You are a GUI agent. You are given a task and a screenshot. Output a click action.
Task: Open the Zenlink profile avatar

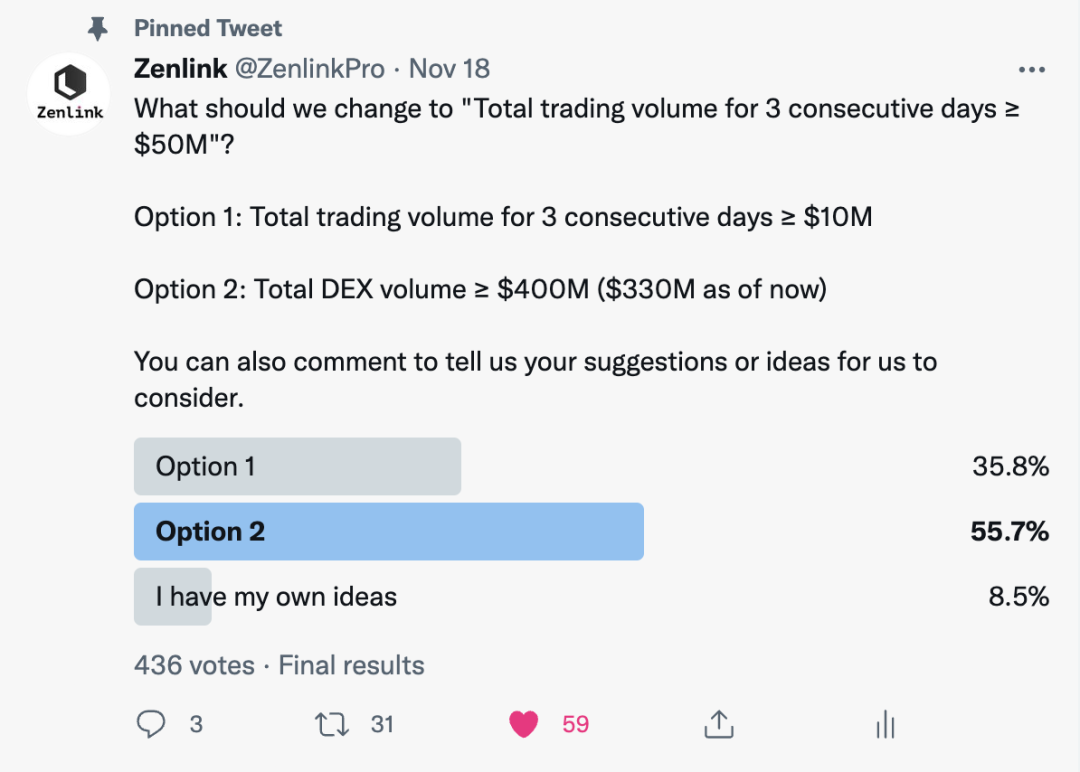pyautogui.click(x=69, y=94)
